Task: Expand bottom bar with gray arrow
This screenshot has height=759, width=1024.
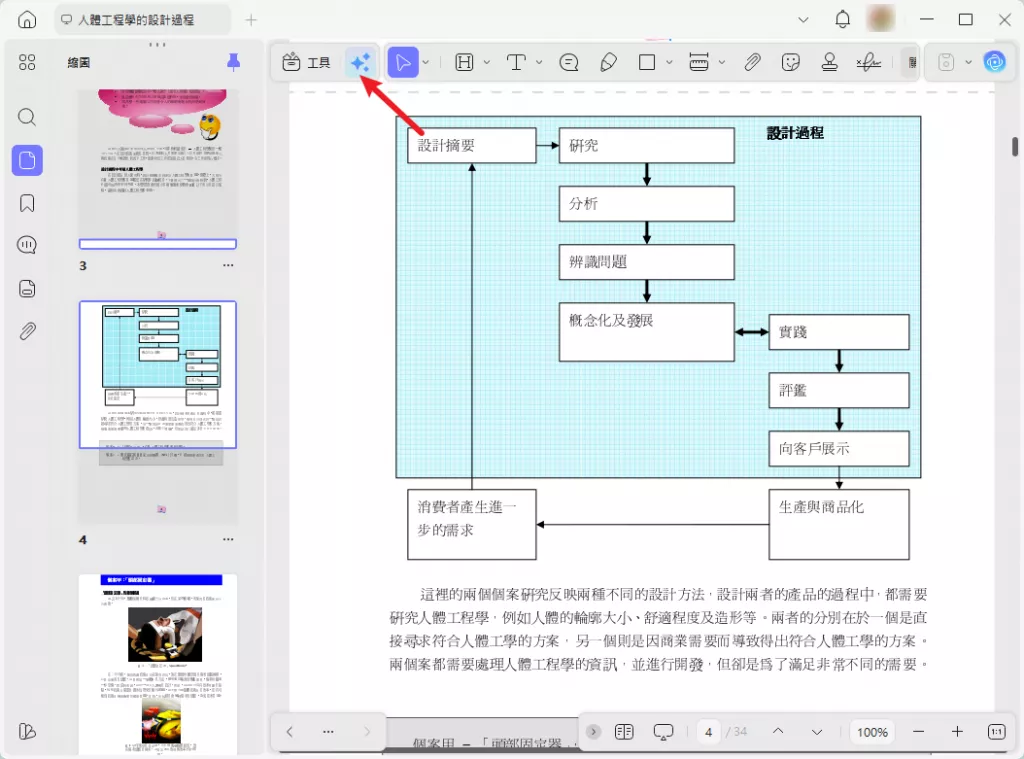Action: (x=593, y=732)
